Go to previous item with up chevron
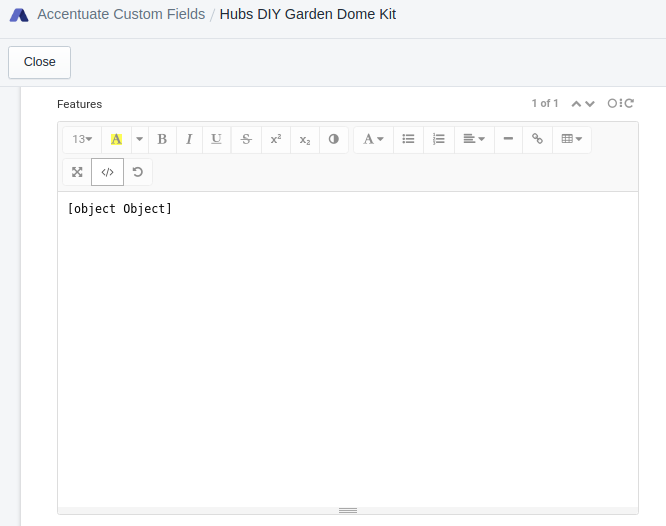 (576, 104)
